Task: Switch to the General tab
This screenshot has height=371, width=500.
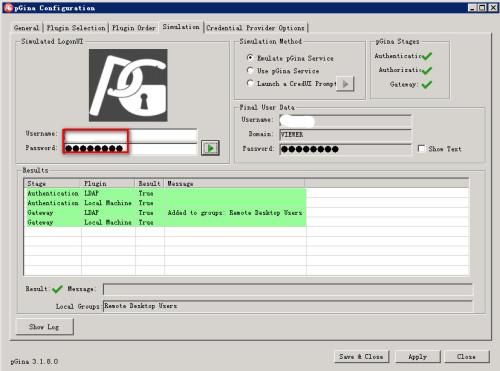Action: [27, 28]
